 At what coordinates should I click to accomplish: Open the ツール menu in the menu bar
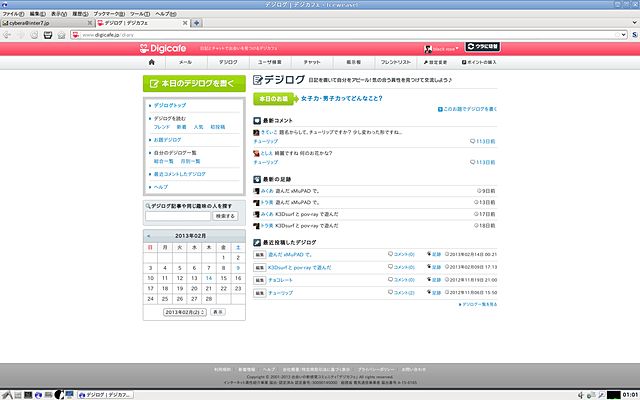(x=139, y=13)
